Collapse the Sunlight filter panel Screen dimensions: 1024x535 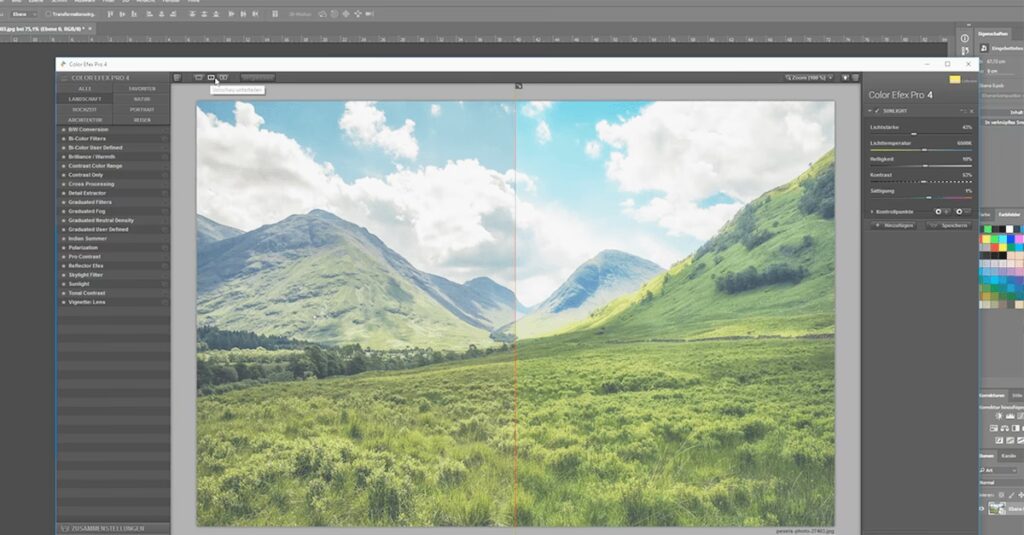tap(868, 111)
